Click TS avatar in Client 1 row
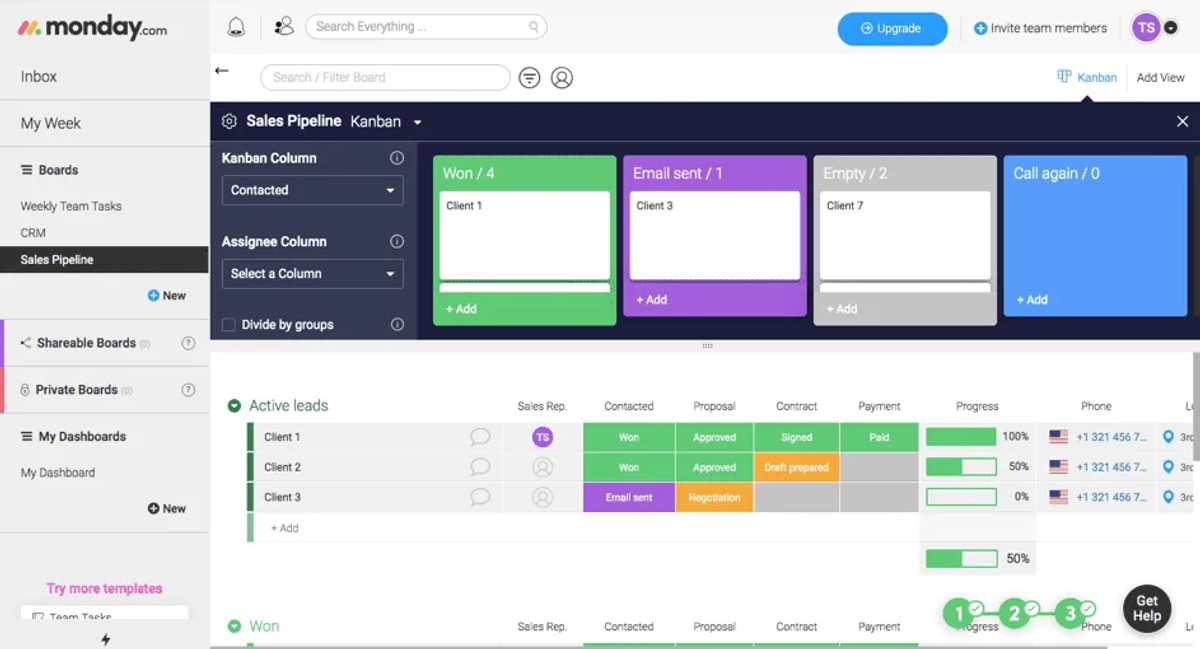Image resolution: width=1200 pixels, height=649 pixels. tap(542, 437)
